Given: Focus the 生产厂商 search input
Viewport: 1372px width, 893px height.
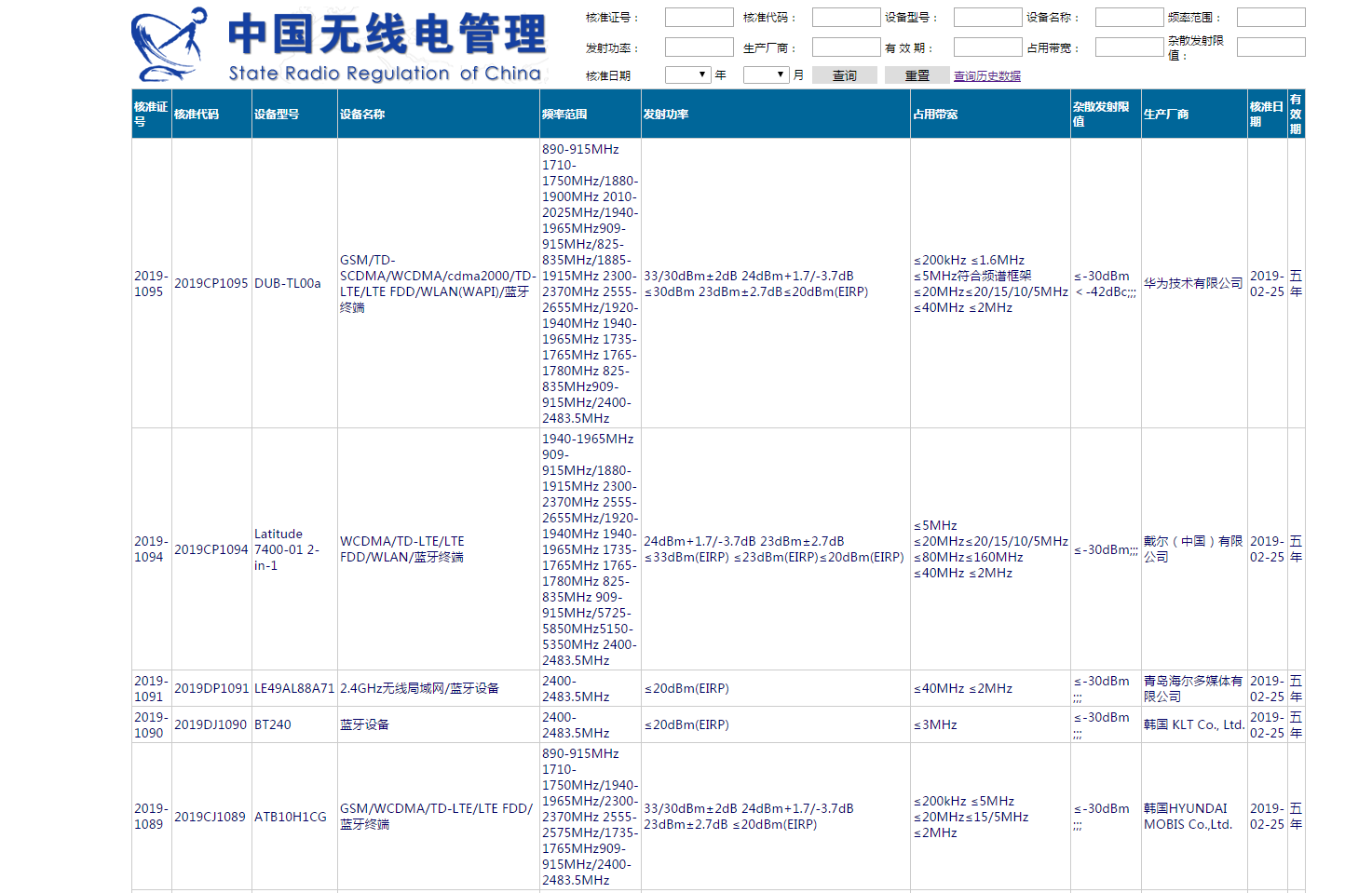Looking at the screenshot, I should click(846, 47).
